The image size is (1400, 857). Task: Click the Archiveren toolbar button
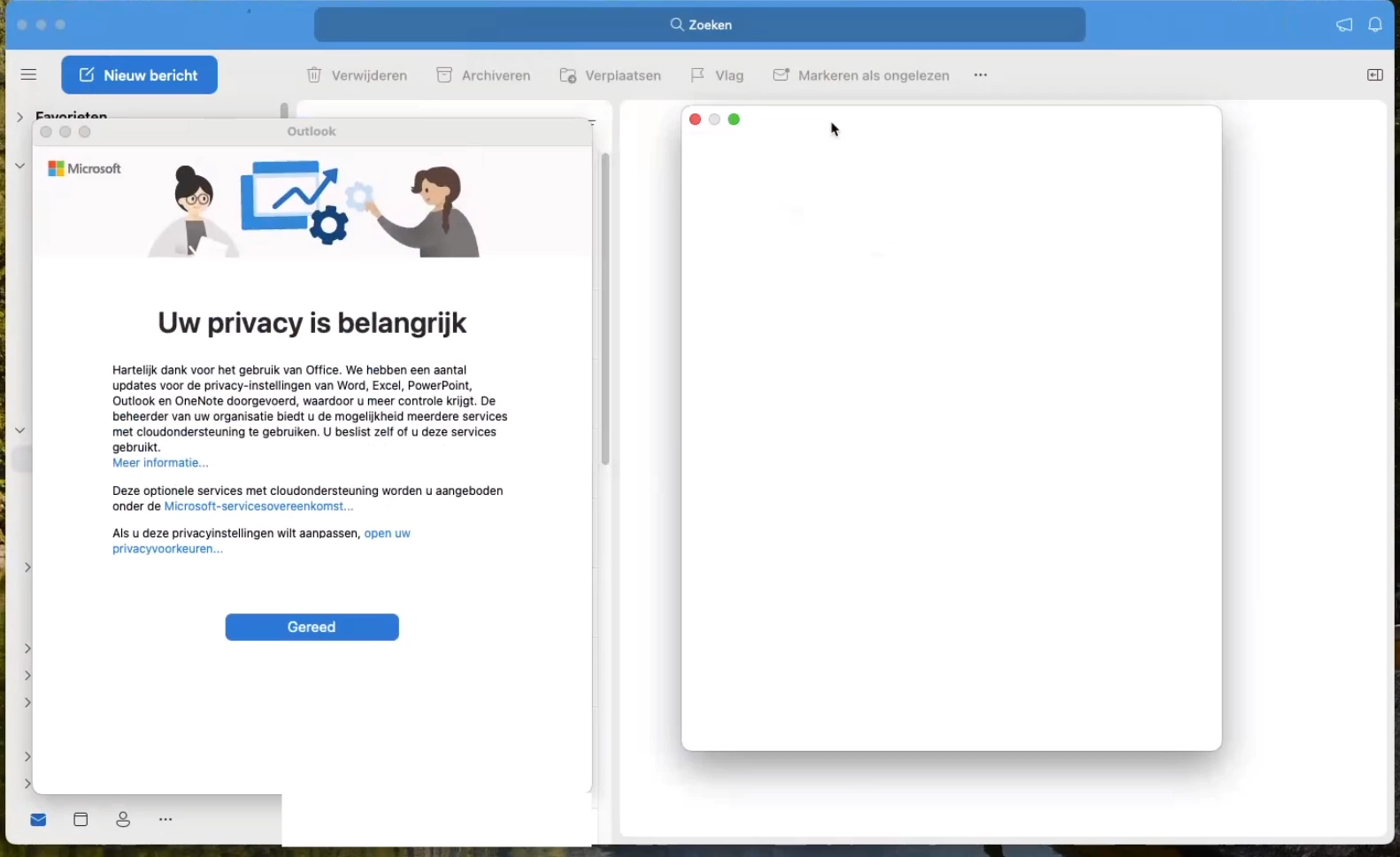coord(483,75)
